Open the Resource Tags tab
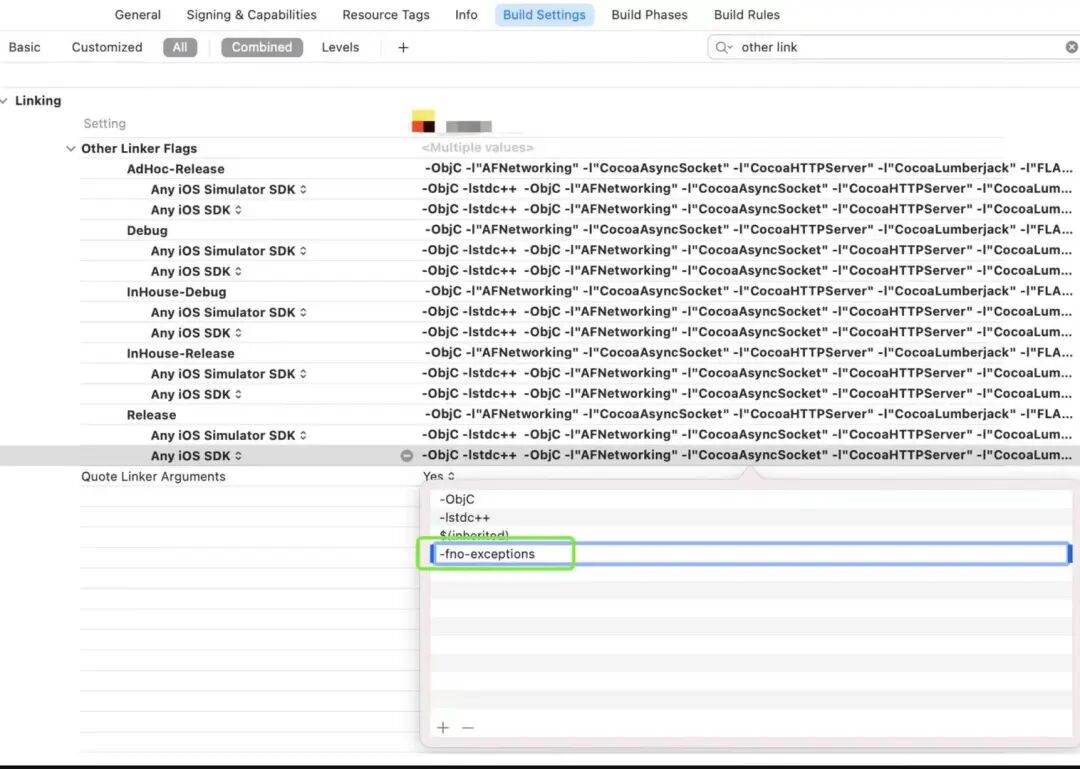This screenshot has width=1080, height=769. click(386, 14)
